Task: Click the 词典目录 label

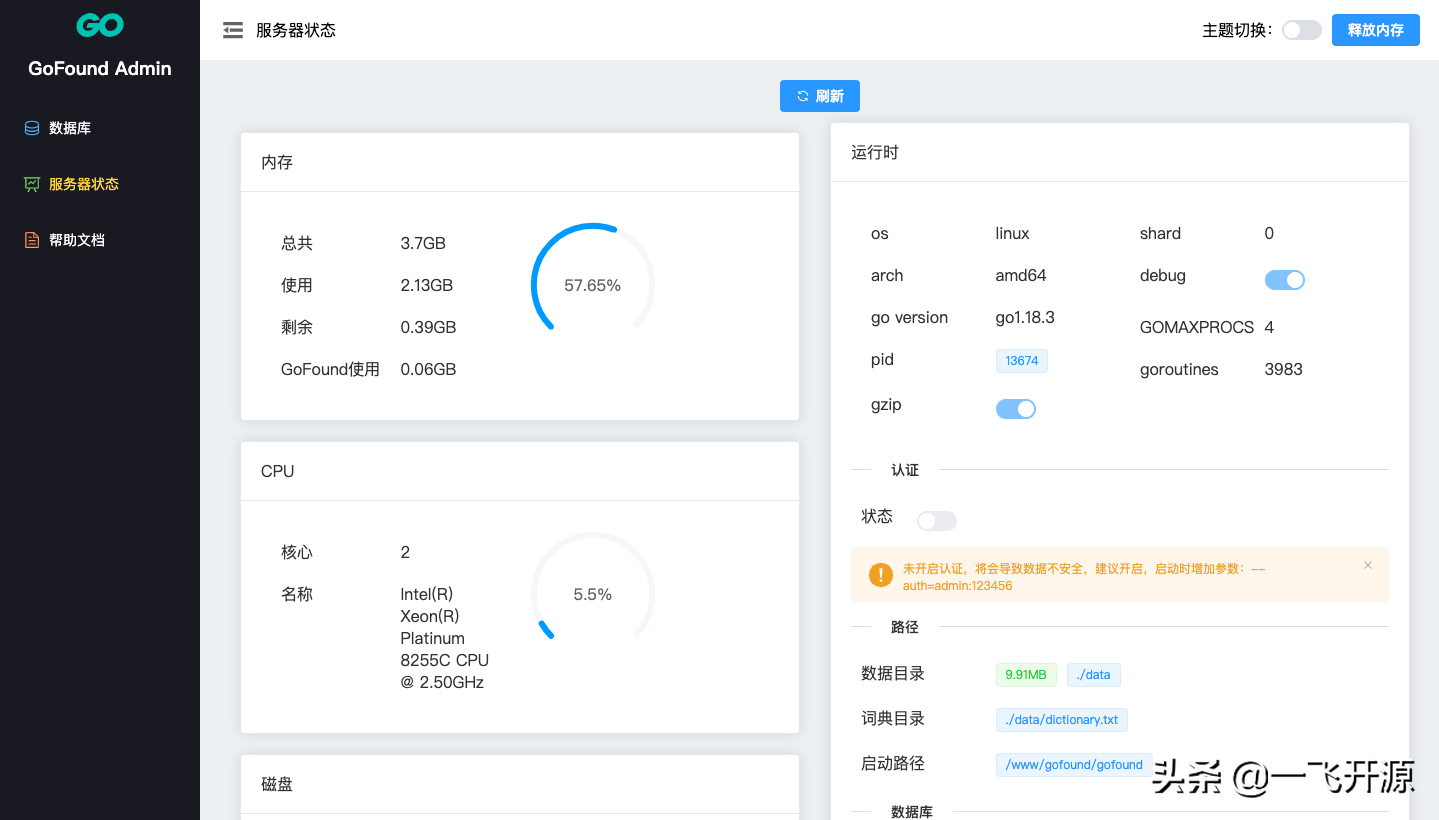Action: click(x=893, y=718)
